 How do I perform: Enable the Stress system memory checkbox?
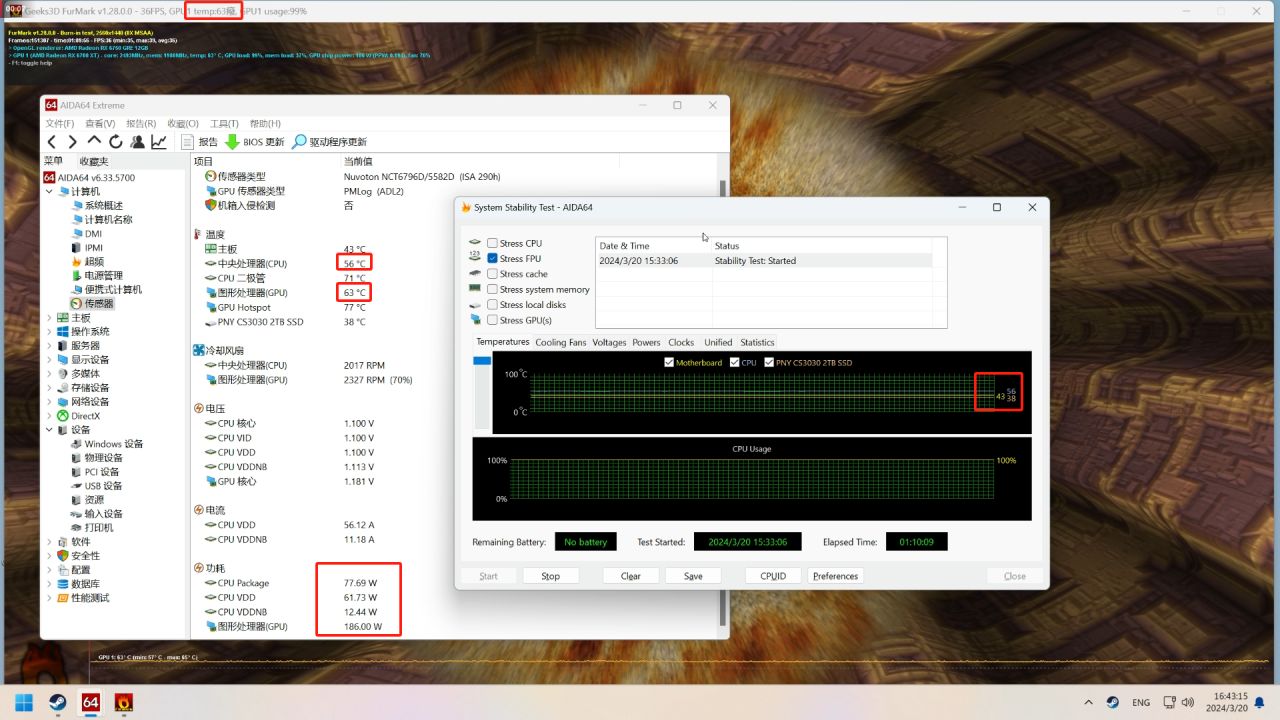492,289
